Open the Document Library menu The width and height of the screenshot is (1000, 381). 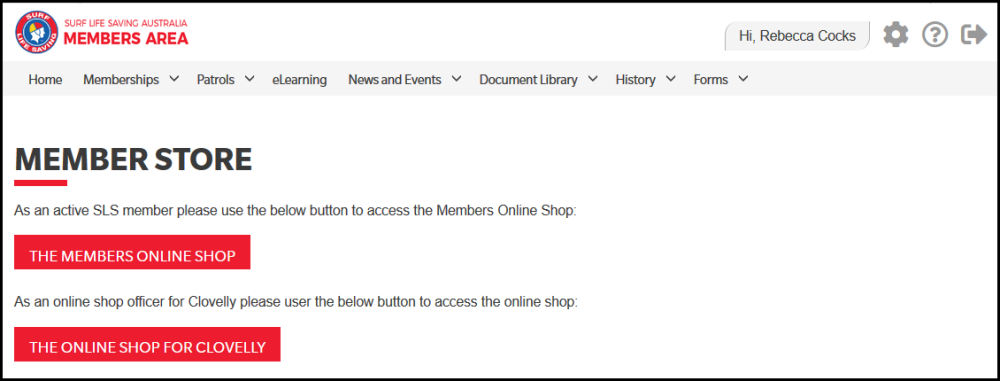tap(528, 80)
